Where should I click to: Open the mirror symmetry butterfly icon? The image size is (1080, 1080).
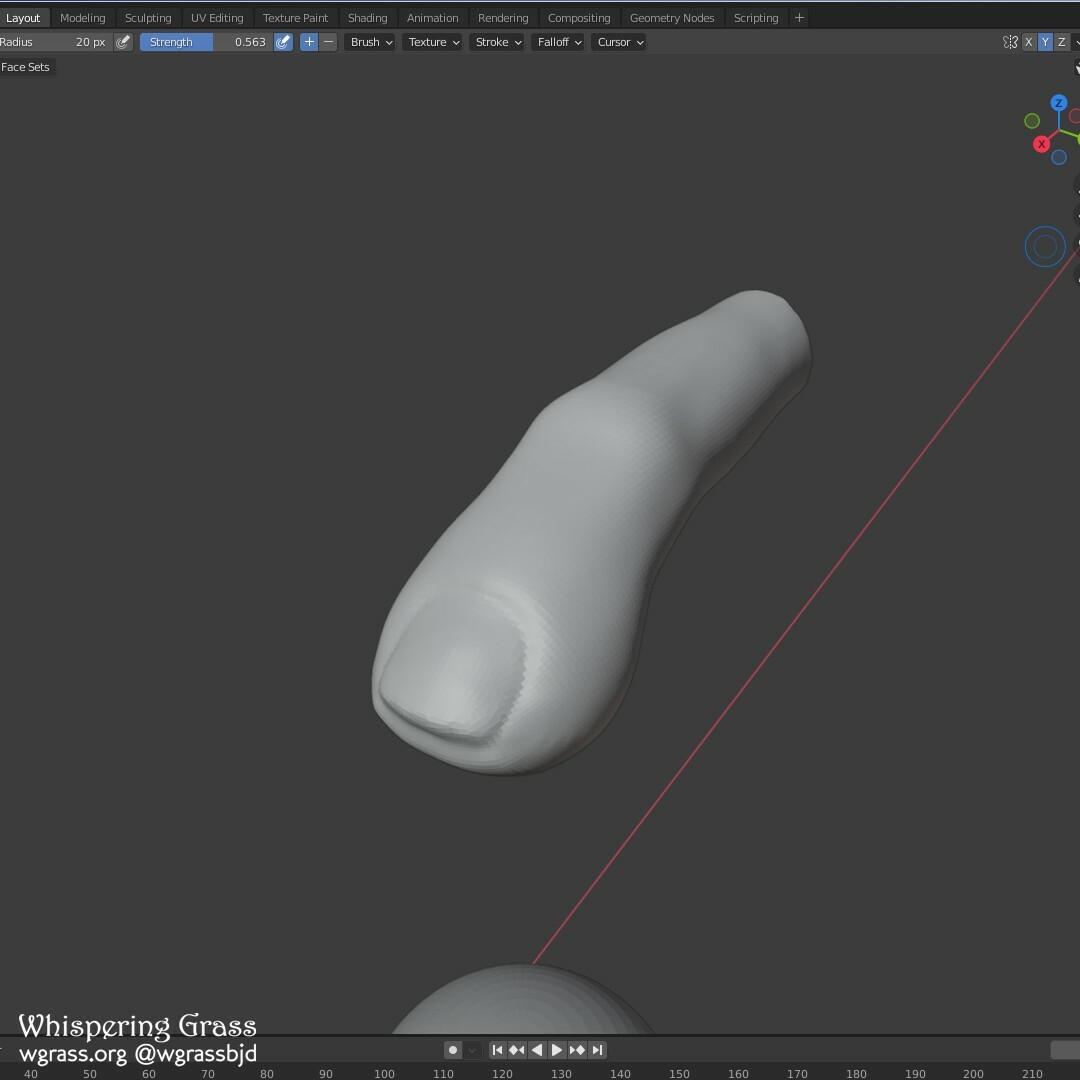pyautogui.click(x=1010, y=42)
